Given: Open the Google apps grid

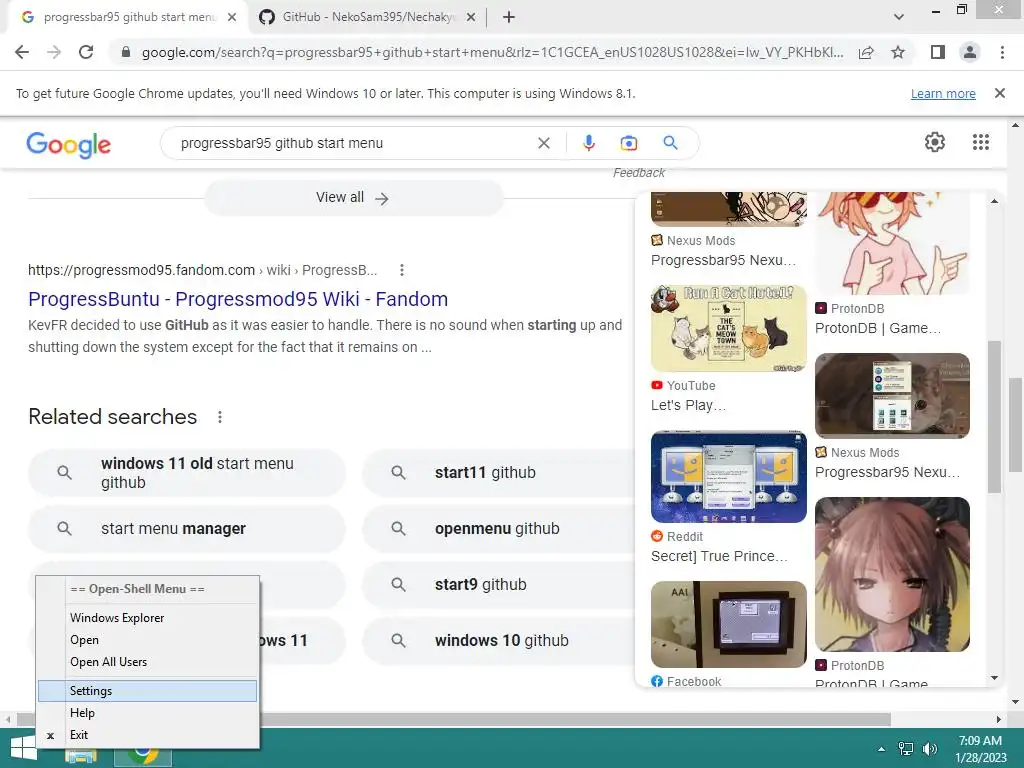Looking at the screenshot, I should coord(980,142).
